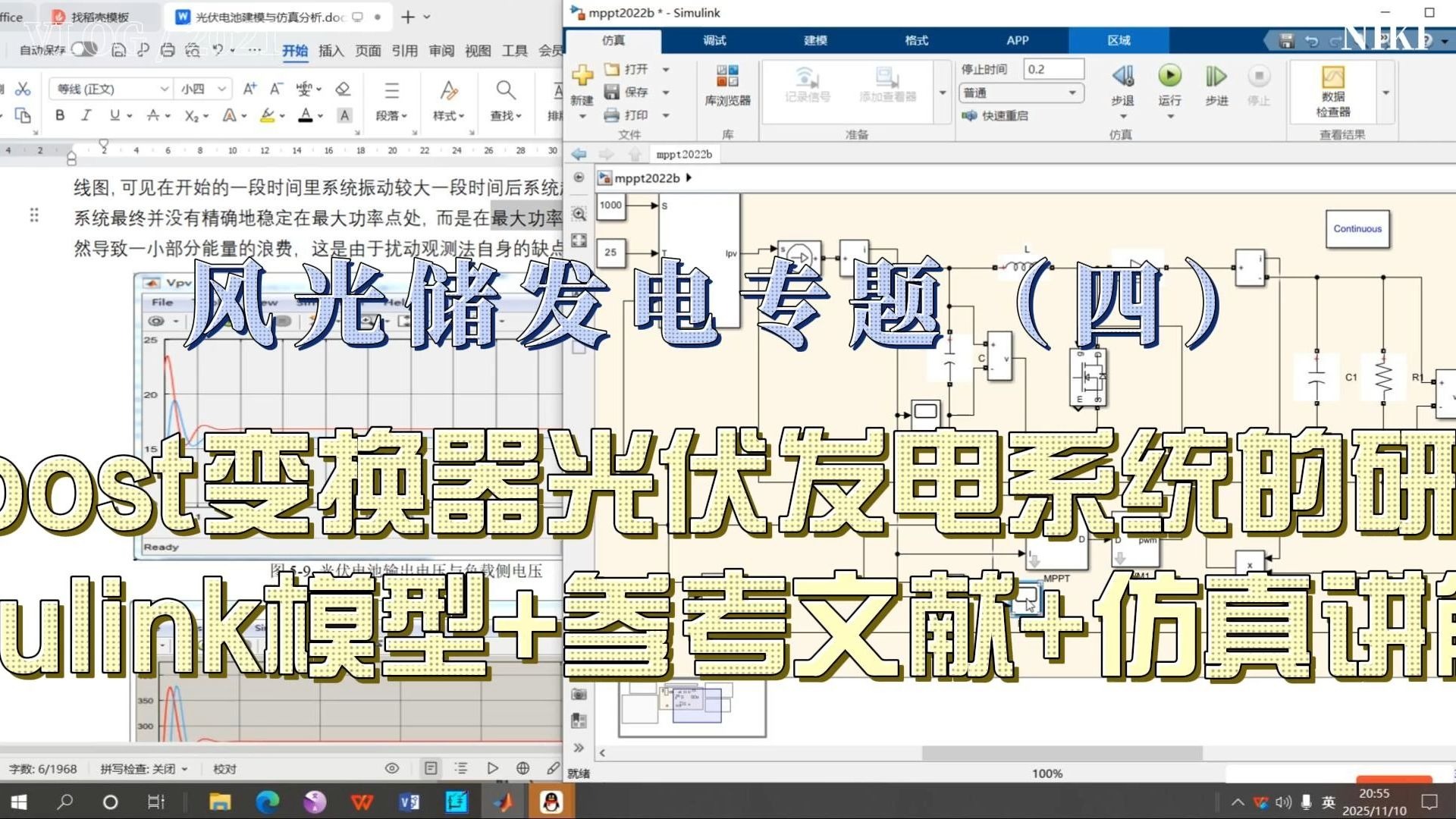The image size is (1456, 819).
Task: Click 拼写检查 spell check status button
Action: 143,769
